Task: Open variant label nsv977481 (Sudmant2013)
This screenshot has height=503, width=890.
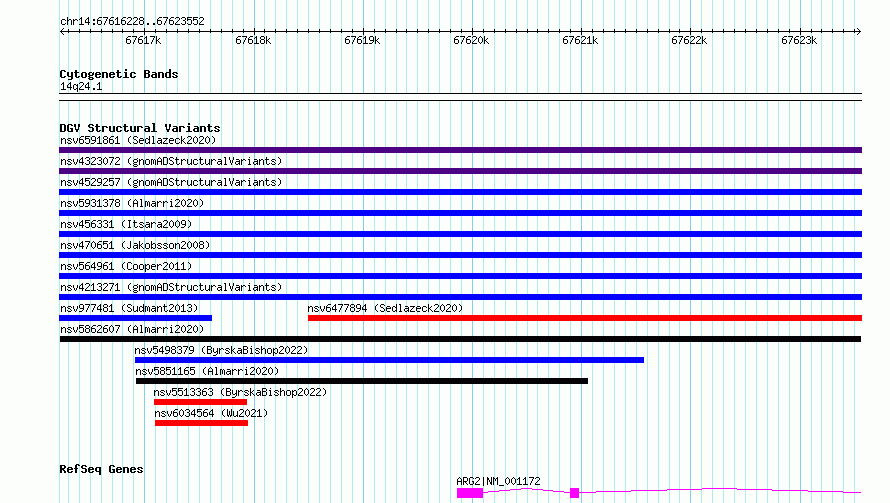Action: coord(129,308)
